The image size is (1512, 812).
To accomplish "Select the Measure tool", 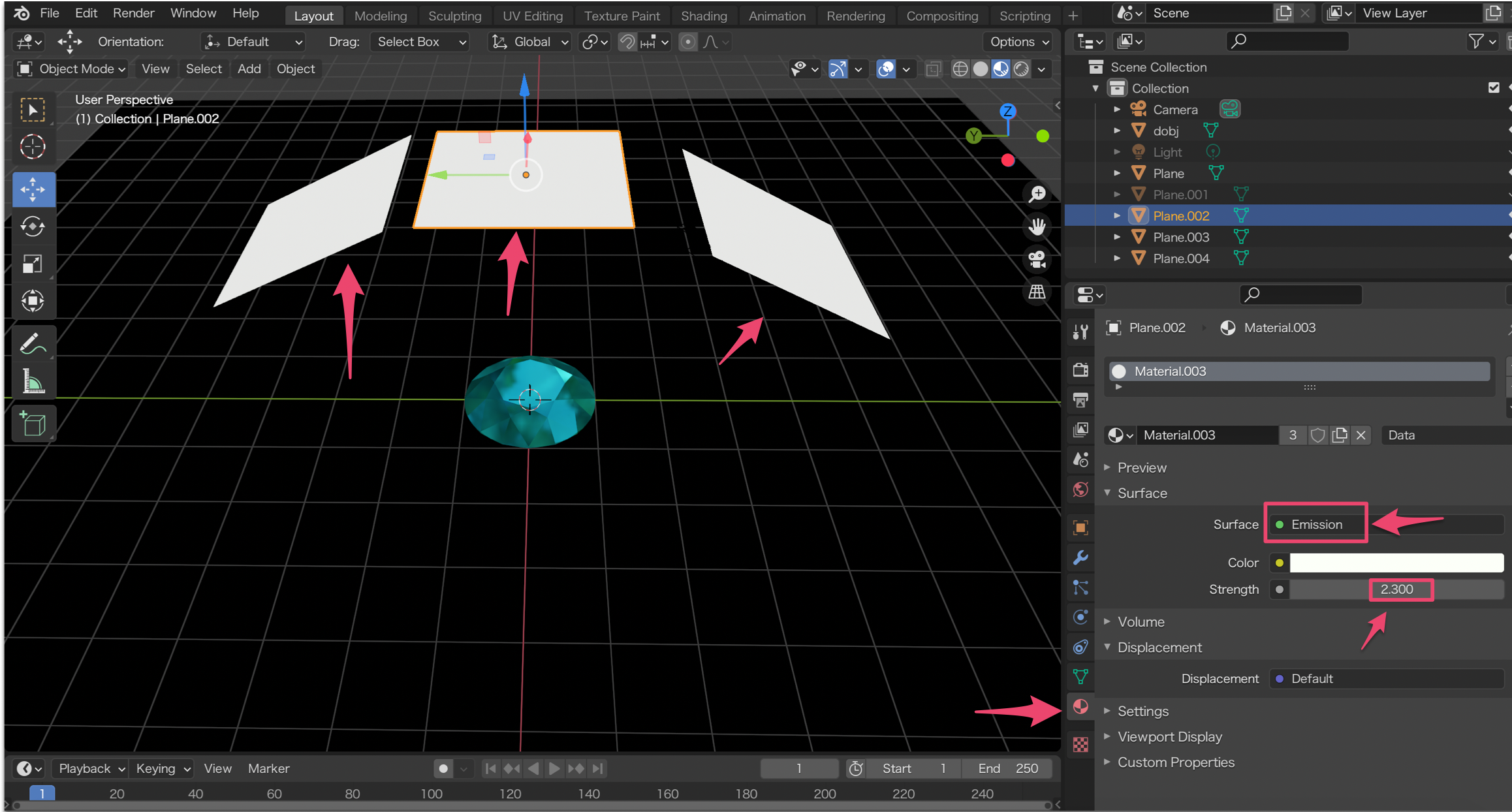I will (33, 382).
